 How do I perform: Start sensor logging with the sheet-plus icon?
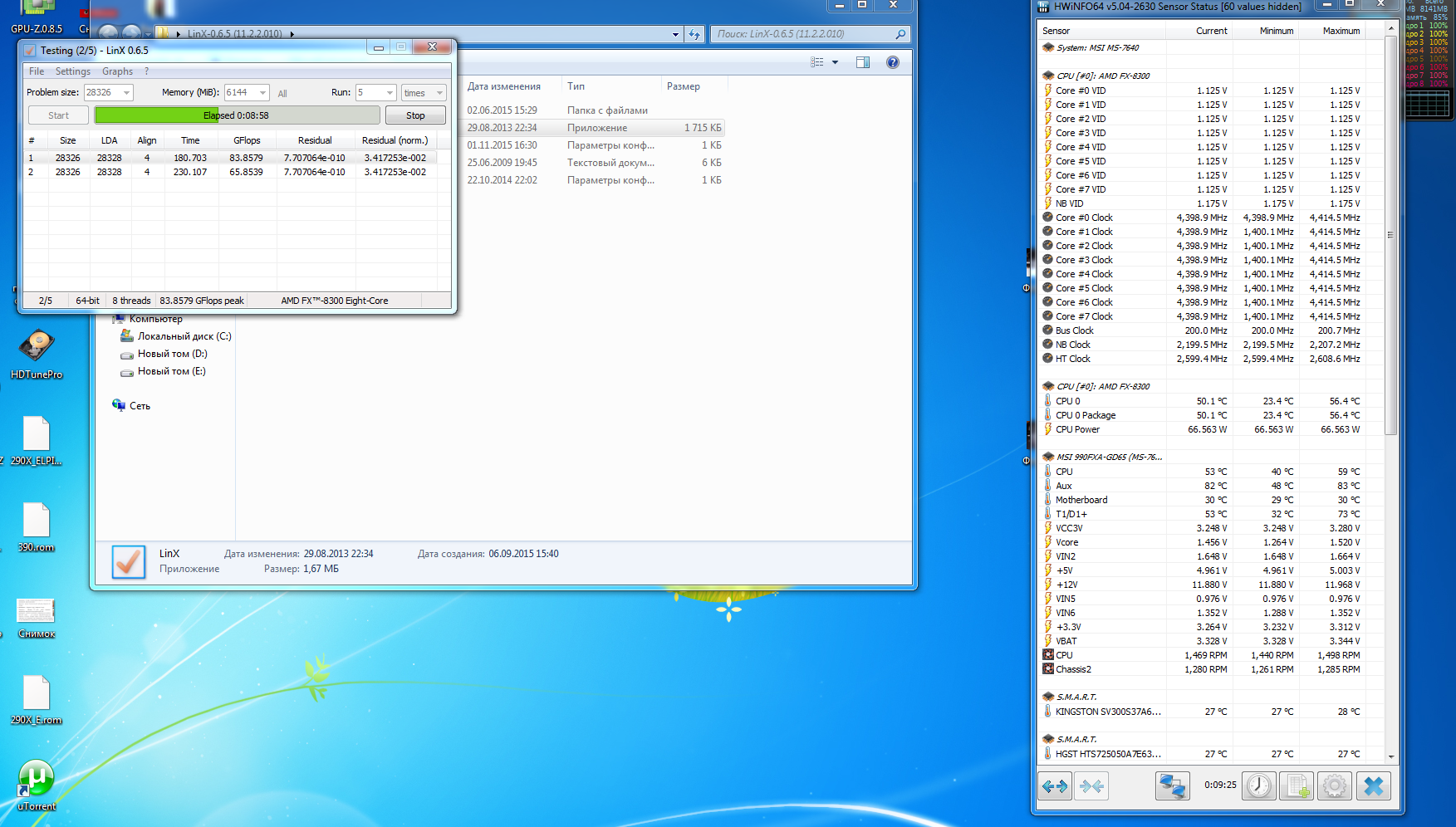1297,785
